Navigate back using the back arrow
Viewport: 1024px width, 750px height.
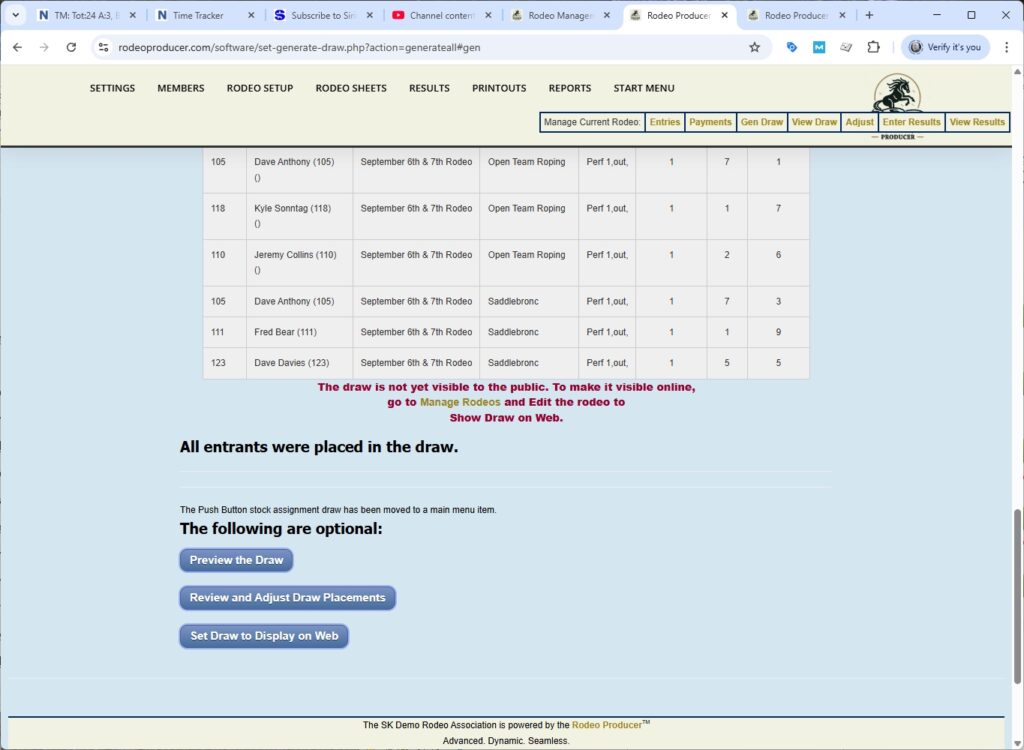click(x=17, y=46)
